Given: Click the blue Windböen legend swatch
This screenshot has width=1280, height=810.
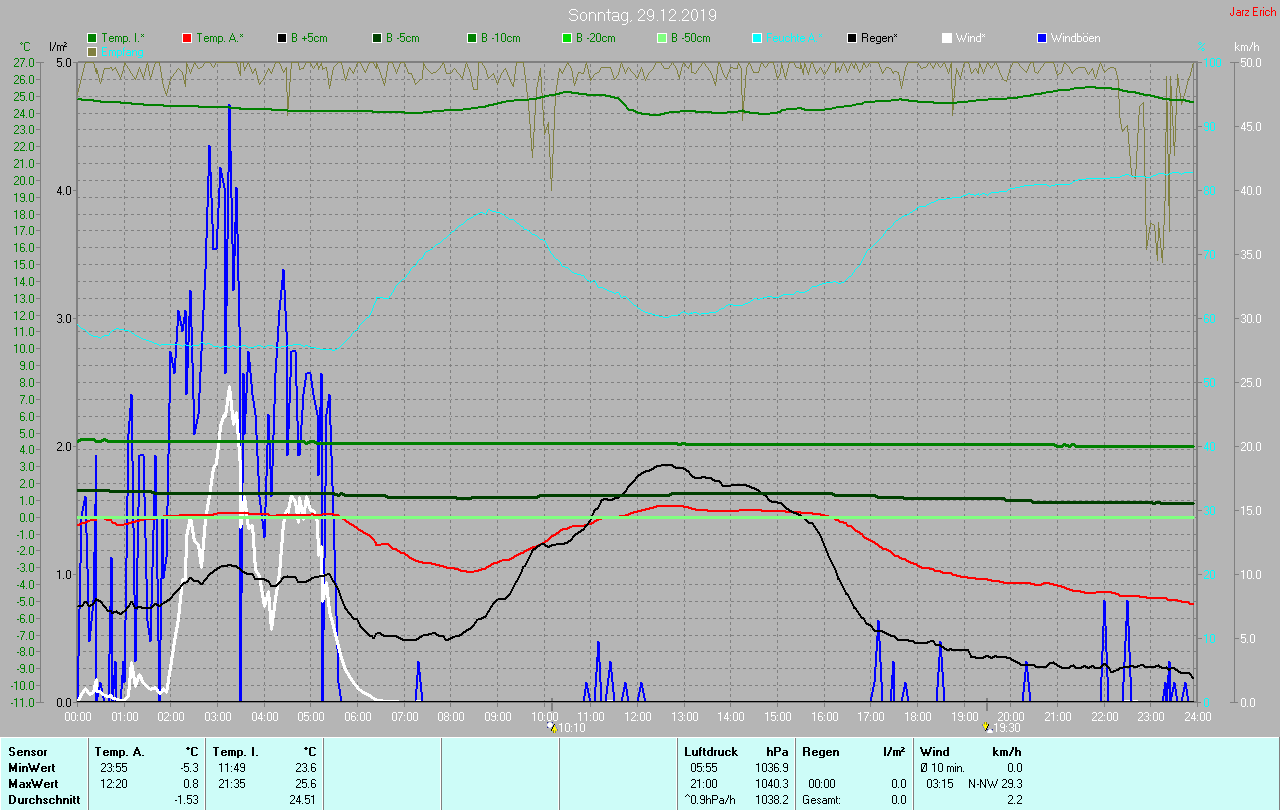Looking at the screenshot, I should tap(1042, 38).
